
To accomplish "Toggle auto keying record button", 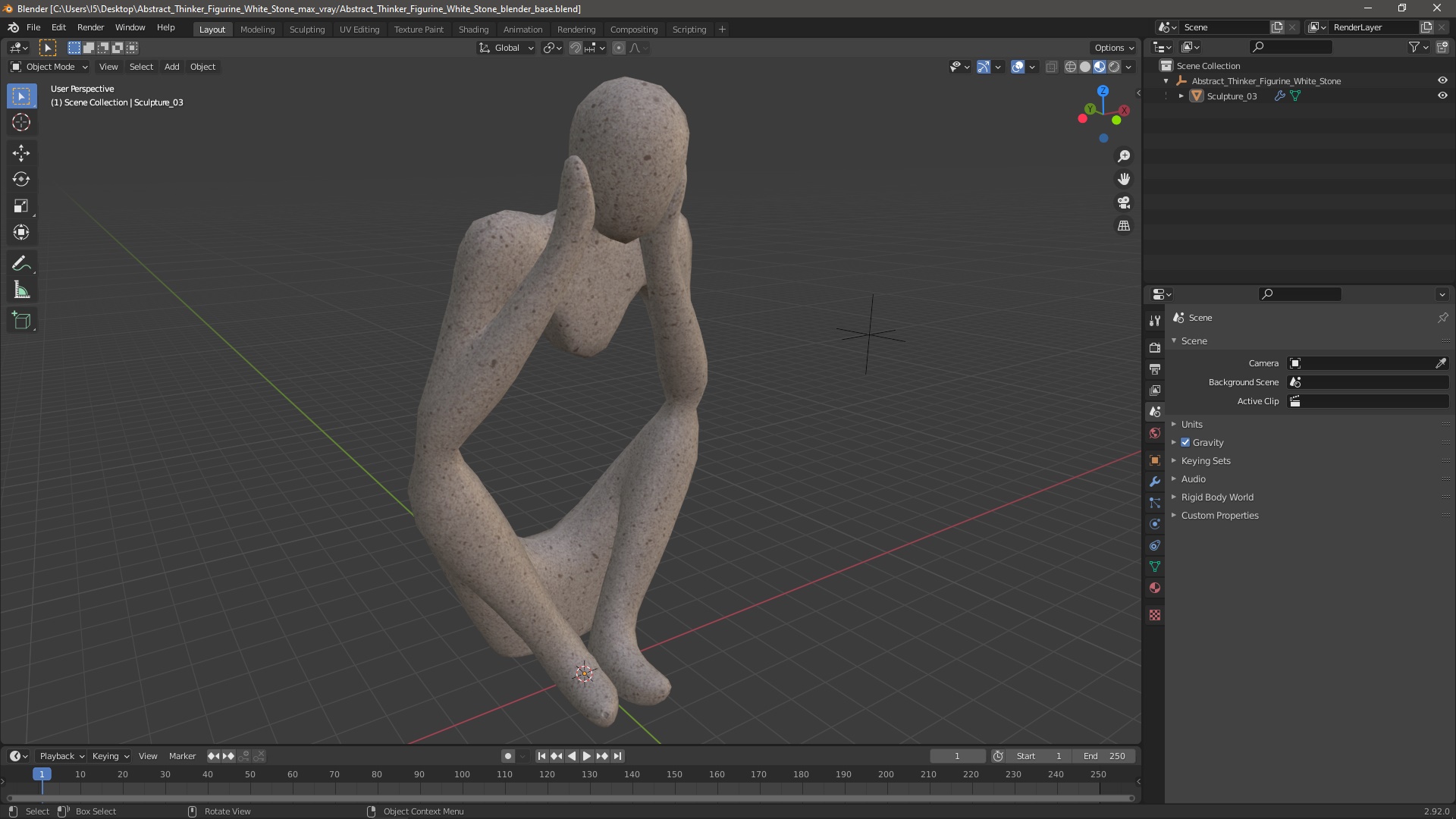I will click(x=508, y=756).
